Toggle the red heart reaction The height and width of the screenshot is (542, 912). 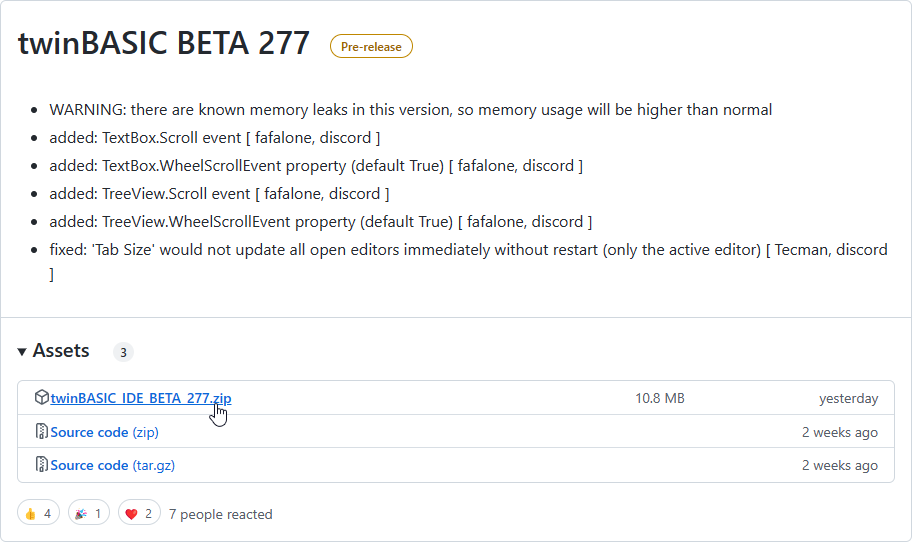[139, 514]
